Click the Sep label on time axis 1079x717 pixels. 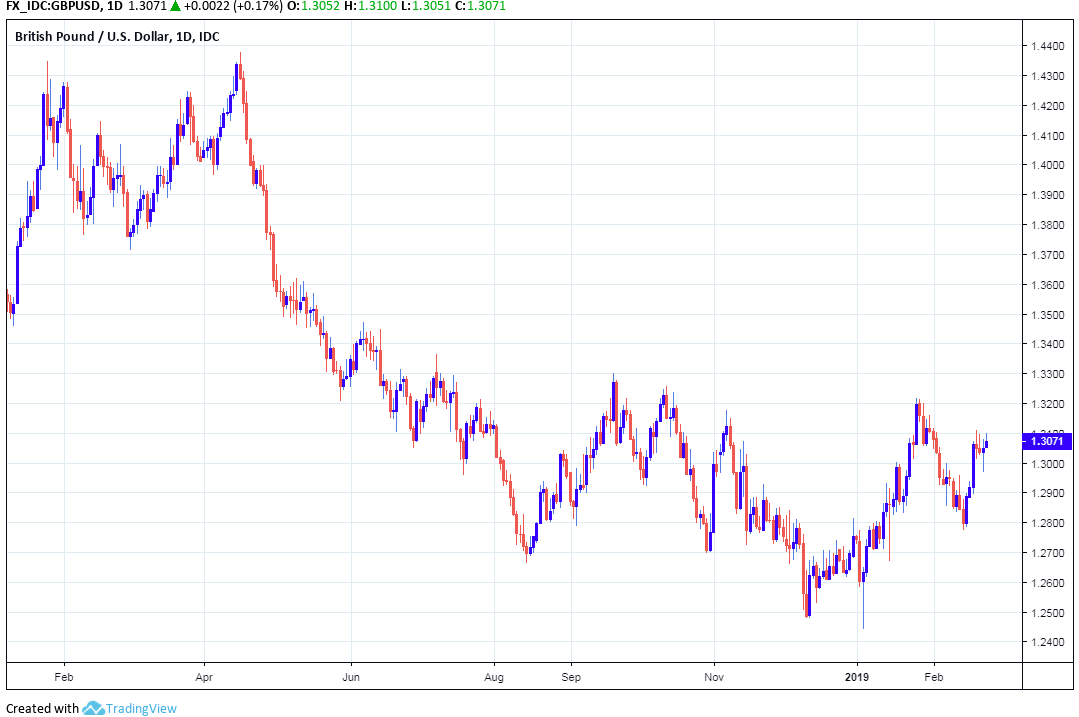(570, 675)
